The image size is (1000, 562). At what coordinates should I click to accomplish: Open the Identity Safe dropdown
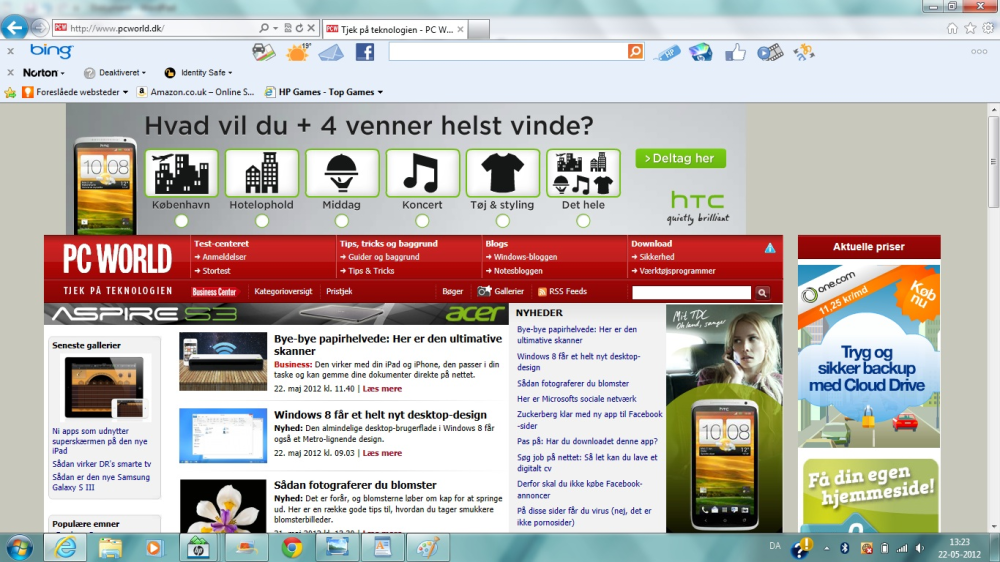click(x=198, y=73)
